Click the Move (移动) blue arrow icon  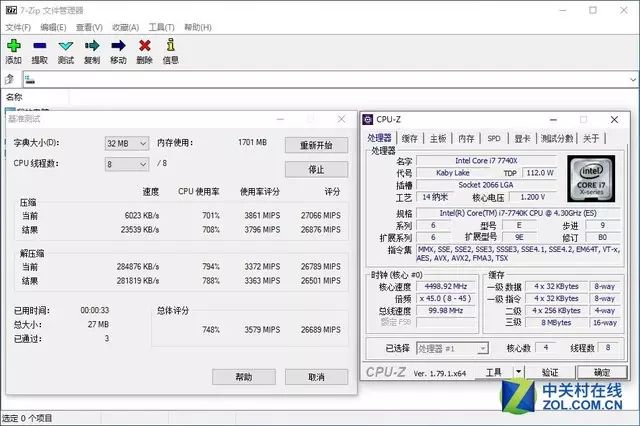(118, 45)
